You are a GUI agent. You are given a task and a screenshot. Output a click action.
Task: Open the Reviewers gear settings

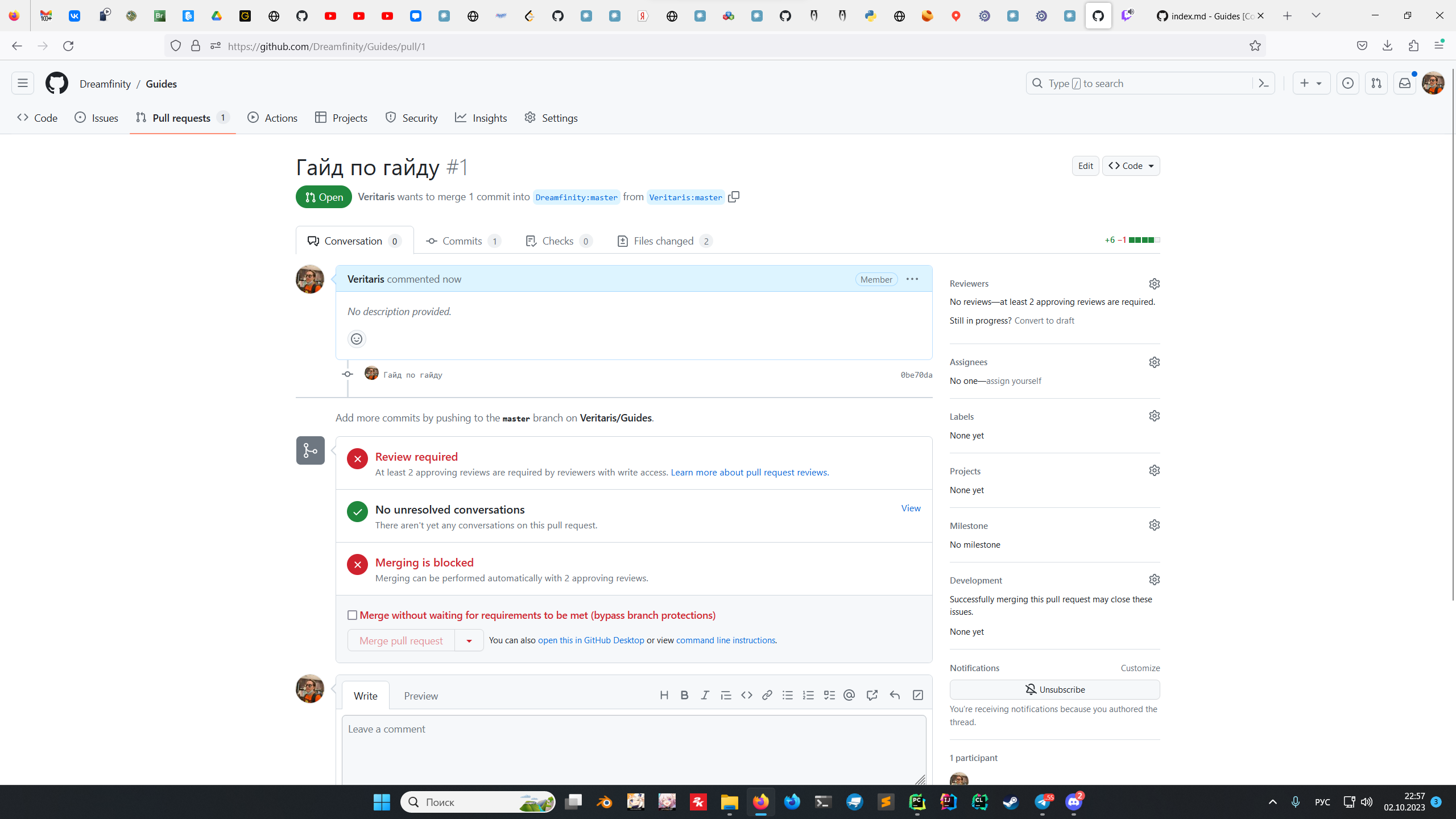click(x=1154, y=283)
